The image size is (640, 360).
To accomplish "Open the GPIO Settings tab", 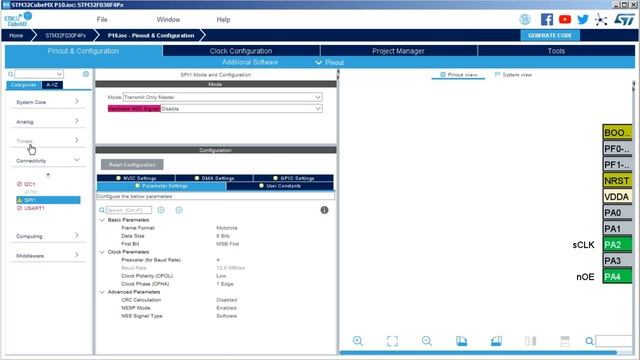I will pyautogui.click(x=293, y=178).
